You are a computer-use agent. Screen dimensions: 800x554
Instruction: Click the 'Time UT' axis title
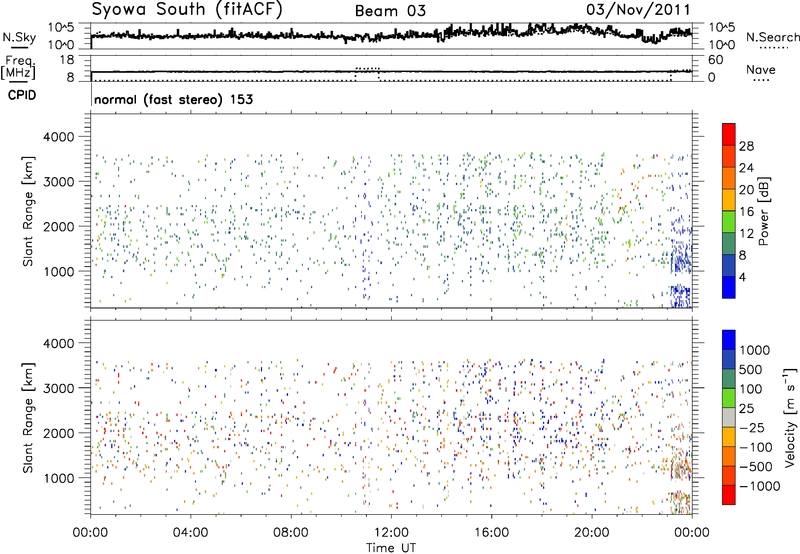391,548
